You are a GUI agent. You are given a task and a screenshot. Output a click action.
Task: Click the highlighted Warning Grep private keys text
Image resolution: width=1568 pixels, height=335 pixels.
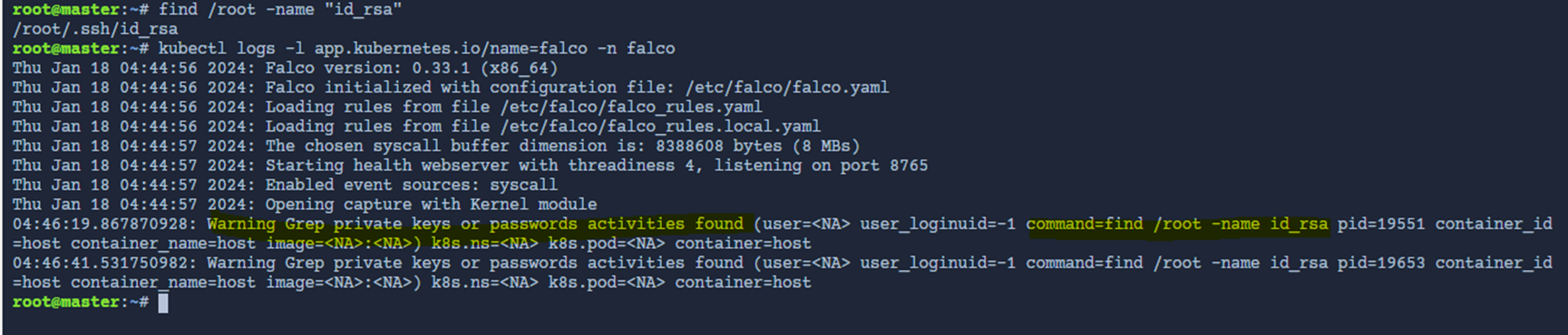click(x=475, y=224)
